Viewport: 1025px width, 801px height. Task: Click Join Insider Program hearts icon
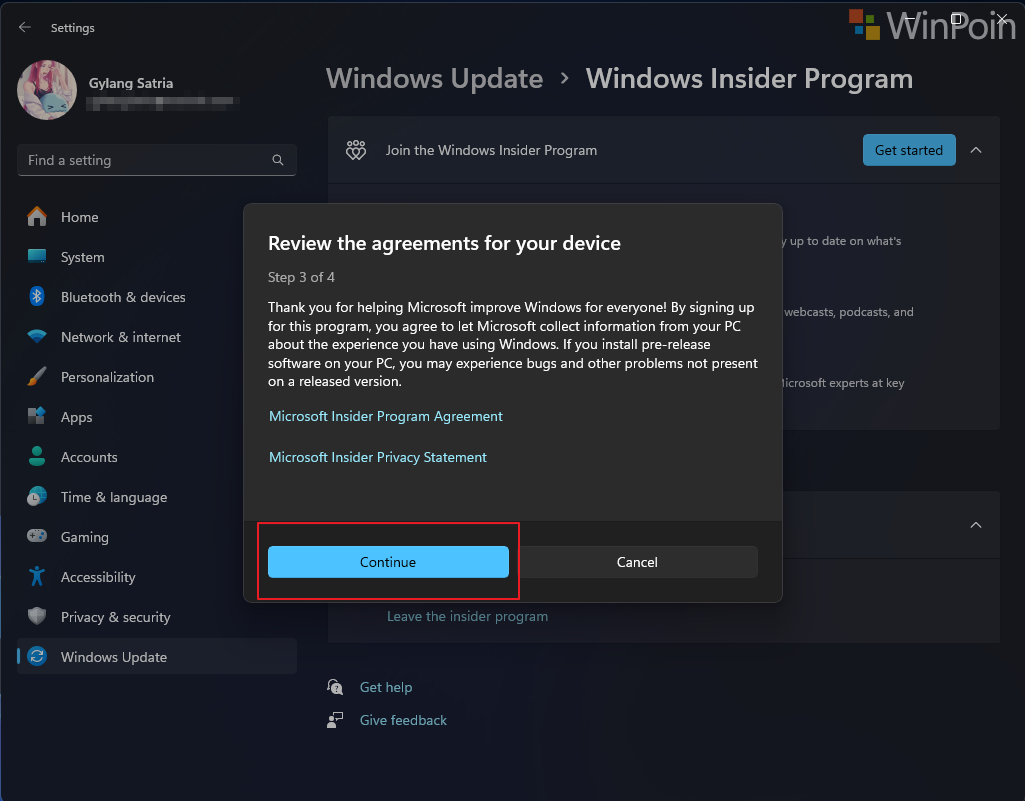pyautogui.click(x=356, y=150)
